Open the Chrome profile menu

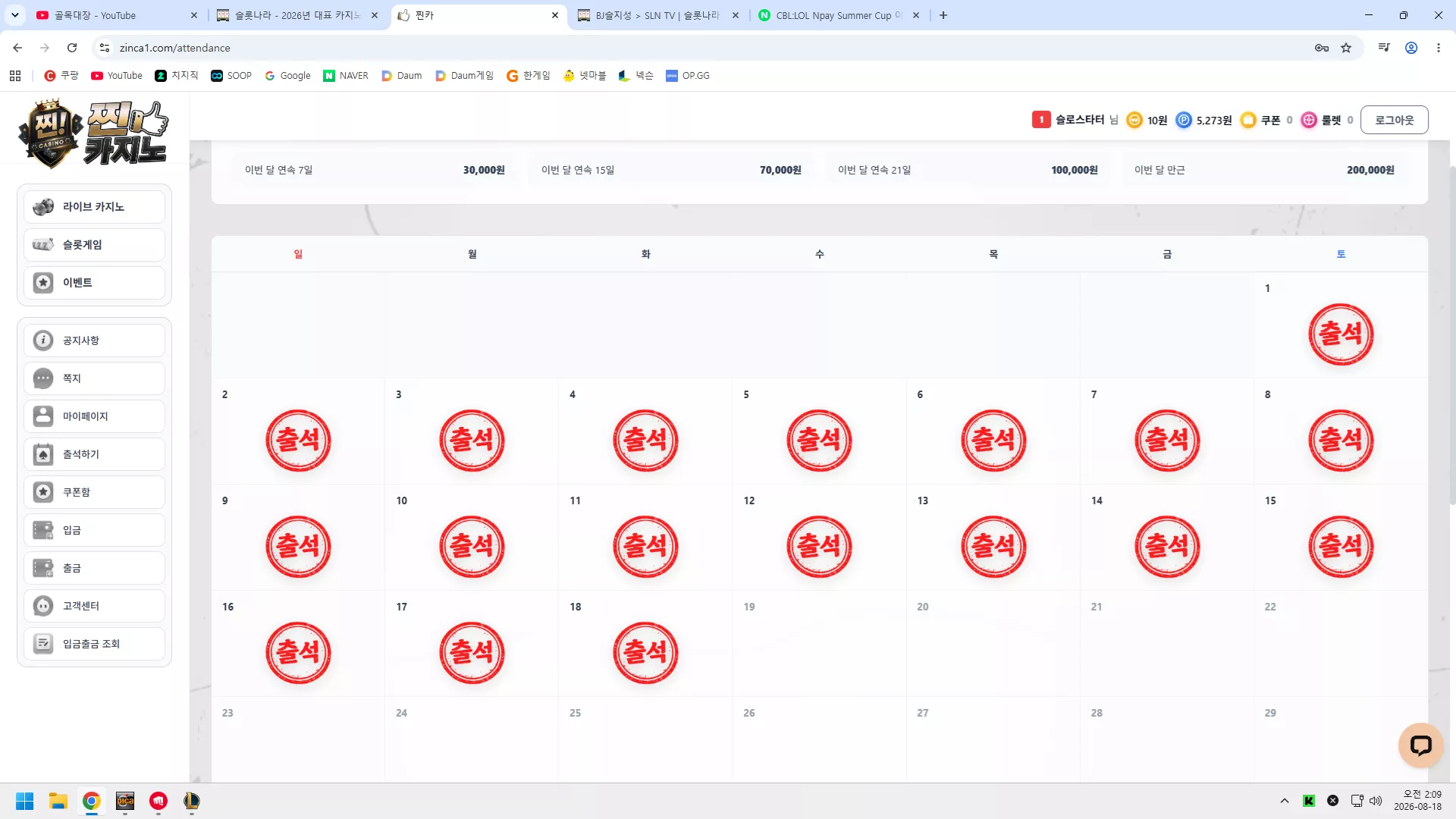coord(1411,48)
